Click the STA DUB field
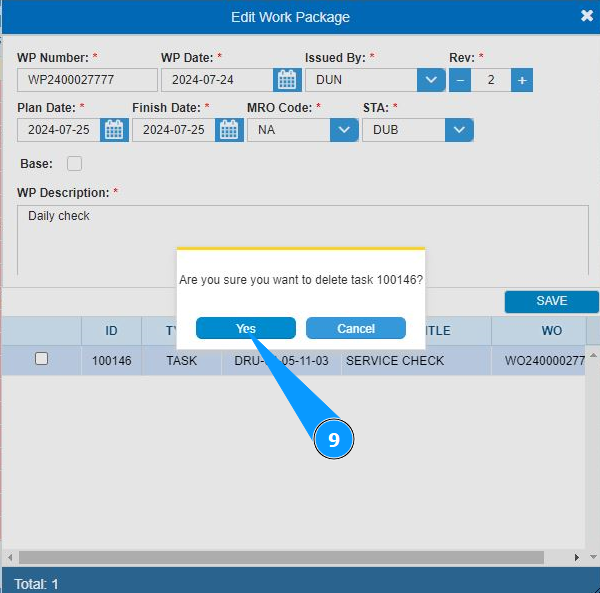The height and width of the screenshot is (593, 600). tap(404, 130)
